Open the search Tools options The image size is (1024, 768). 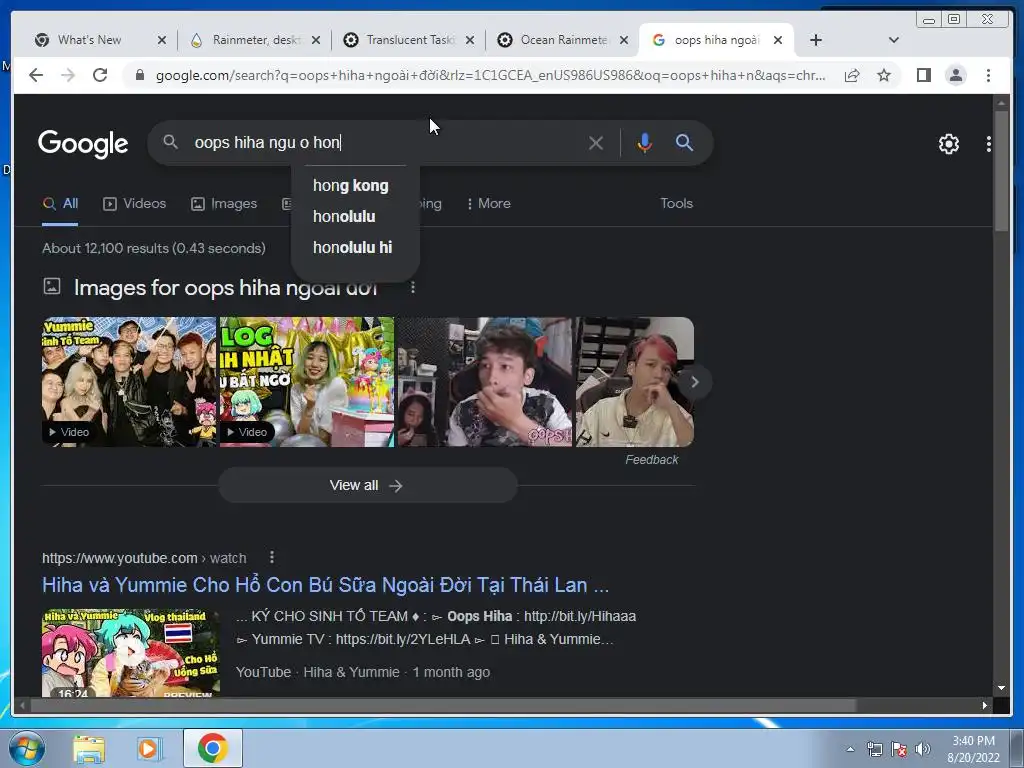(677, 203)
